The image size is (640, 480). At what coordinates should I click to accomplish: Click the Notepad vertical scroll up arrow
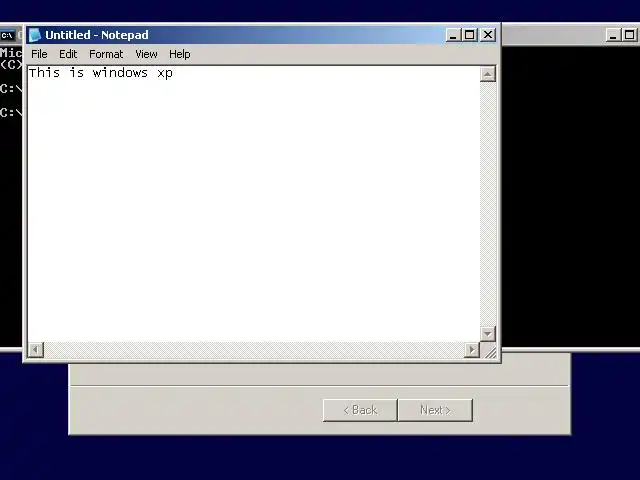pos(488,74)
